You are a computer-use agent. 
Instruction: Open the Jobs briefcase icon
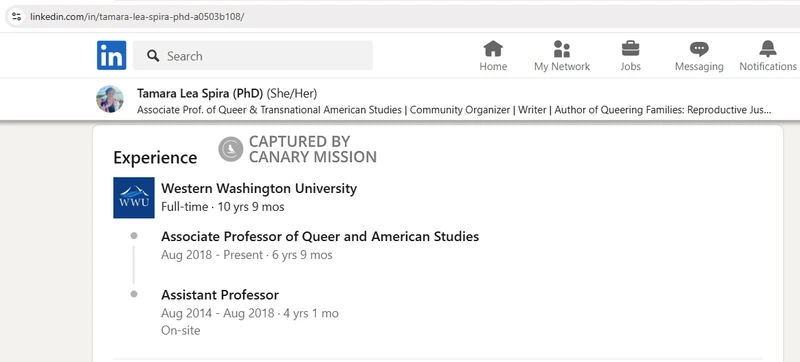[x=630, y=49]
